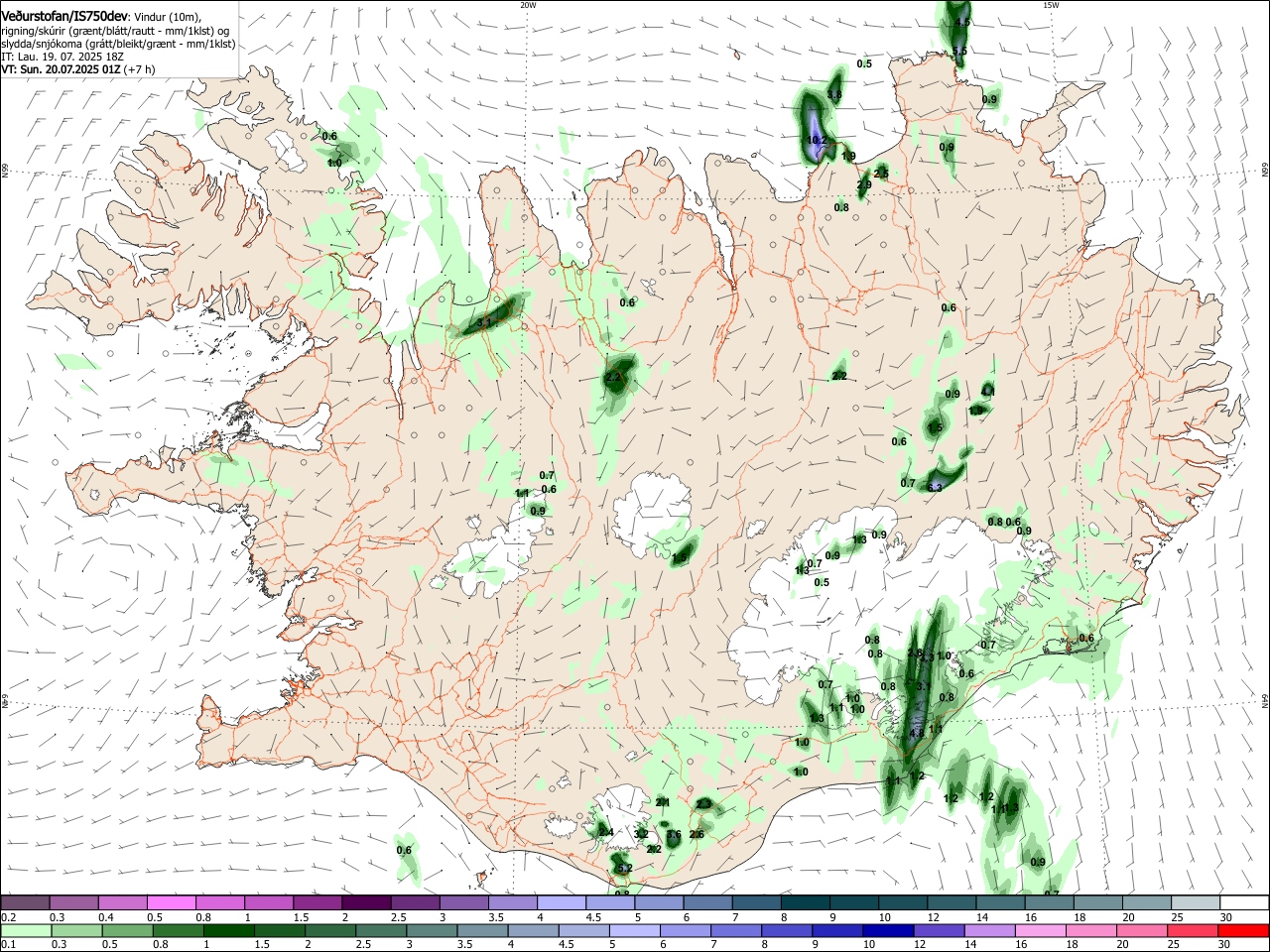
Task: Select the deep navy swatch between 10 and 12, lower scale
Action: tap(887, 930)
